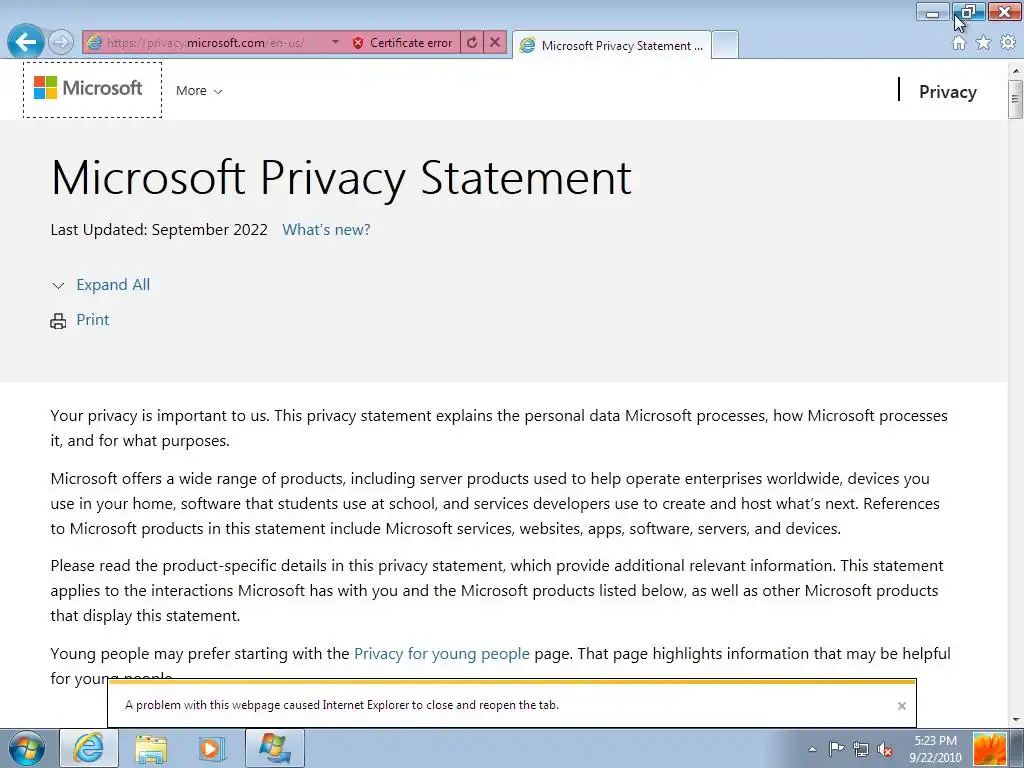This screenshot has height=768, width=1024.
Task: Click the scrollbar down arrow
Action: (x=1015, y=720)
